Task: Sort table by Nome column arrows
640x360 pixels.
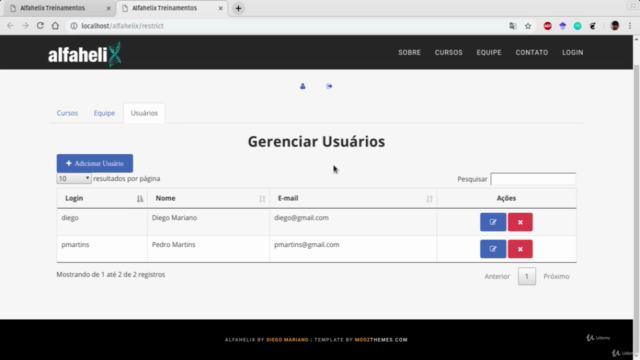Action: [262, 199]
